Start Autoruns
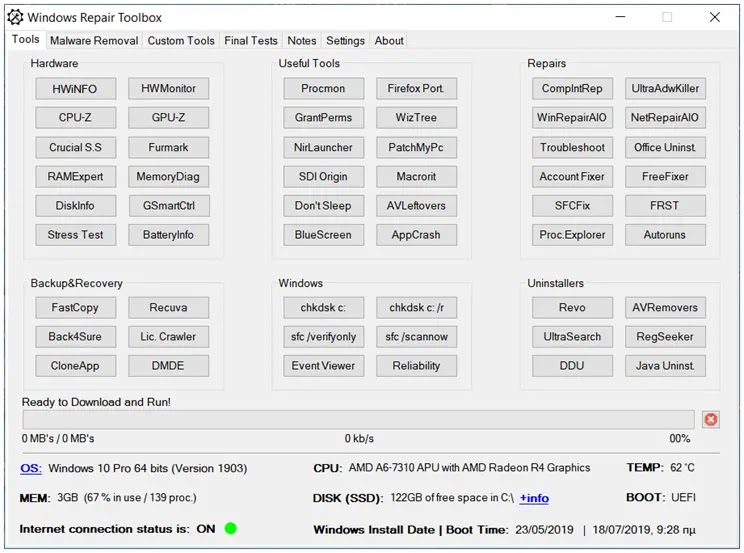This screenshot has height=553, width=744. click(665, 235)
